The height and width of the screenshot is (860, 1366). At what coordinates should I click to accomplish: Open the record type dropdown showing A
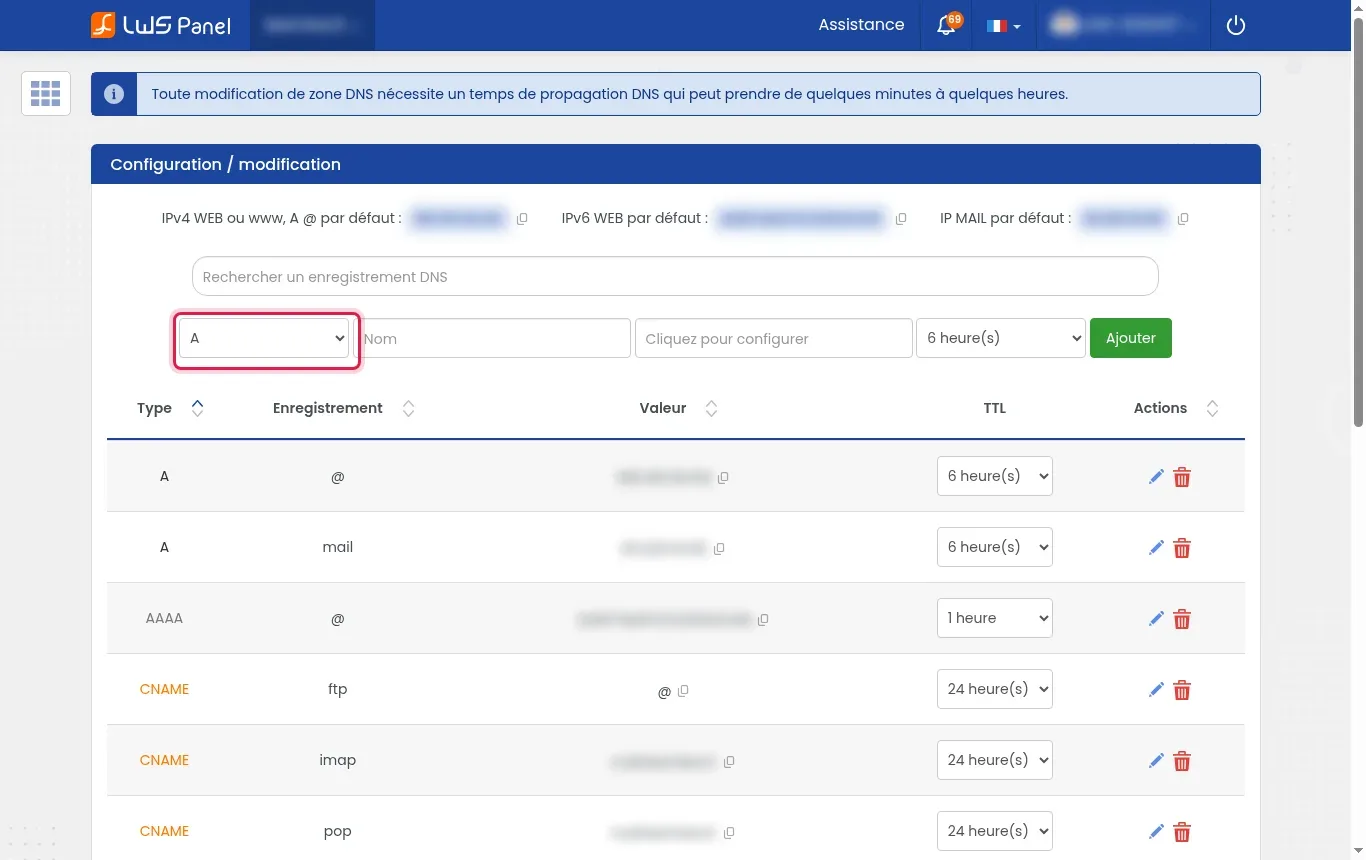click(x=264, y=338)
